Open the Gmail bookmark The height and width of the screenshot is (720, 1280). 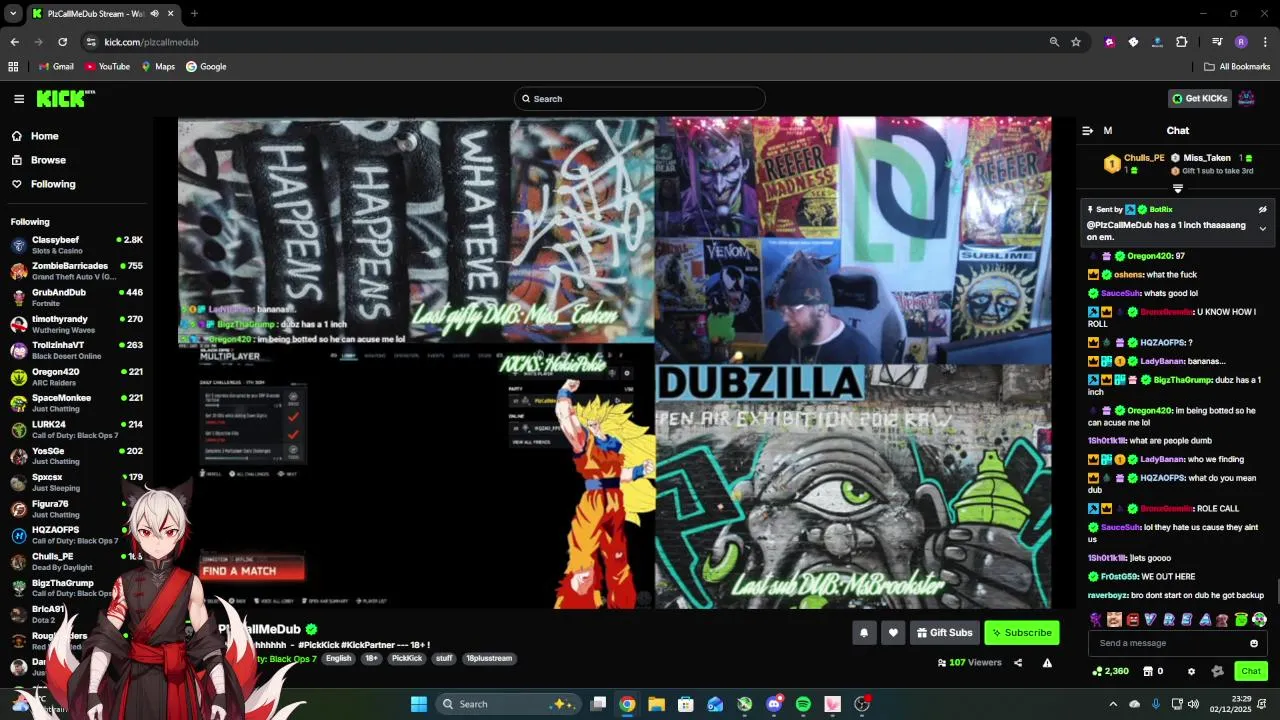coord(56,67)
